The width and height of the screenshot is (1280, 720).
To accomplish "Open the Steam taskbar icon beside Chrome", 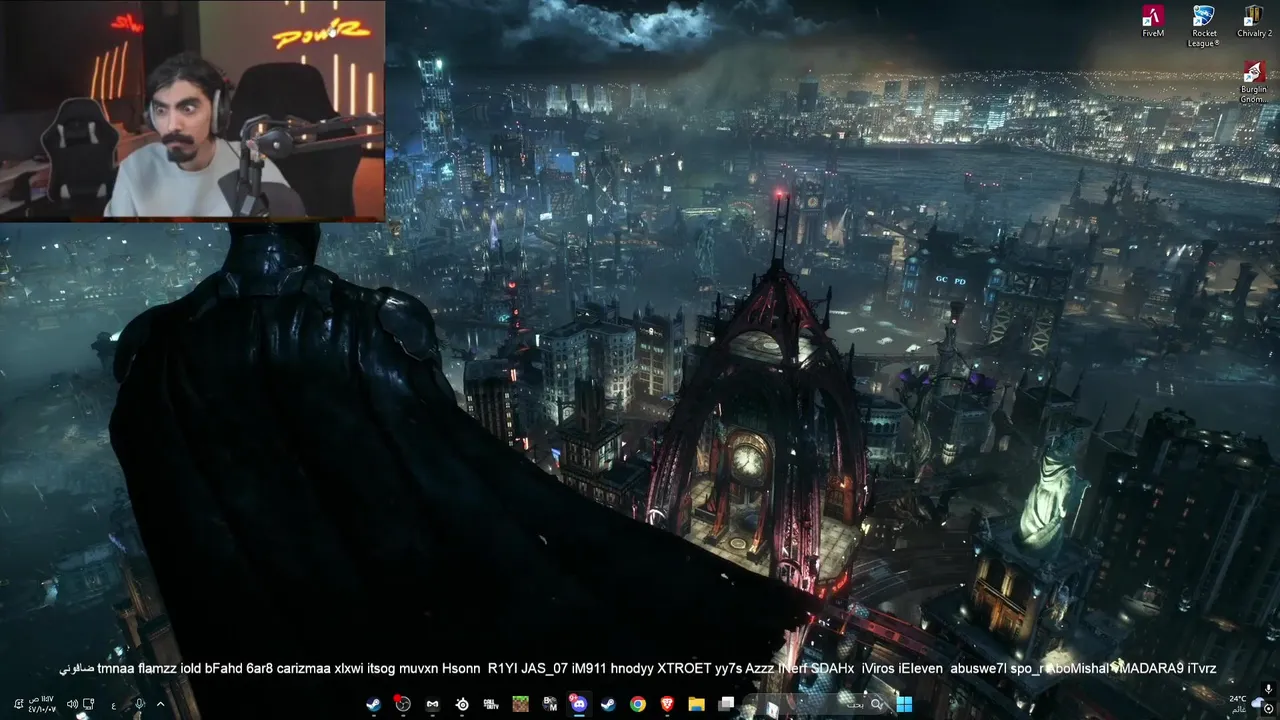I will 608,704.
